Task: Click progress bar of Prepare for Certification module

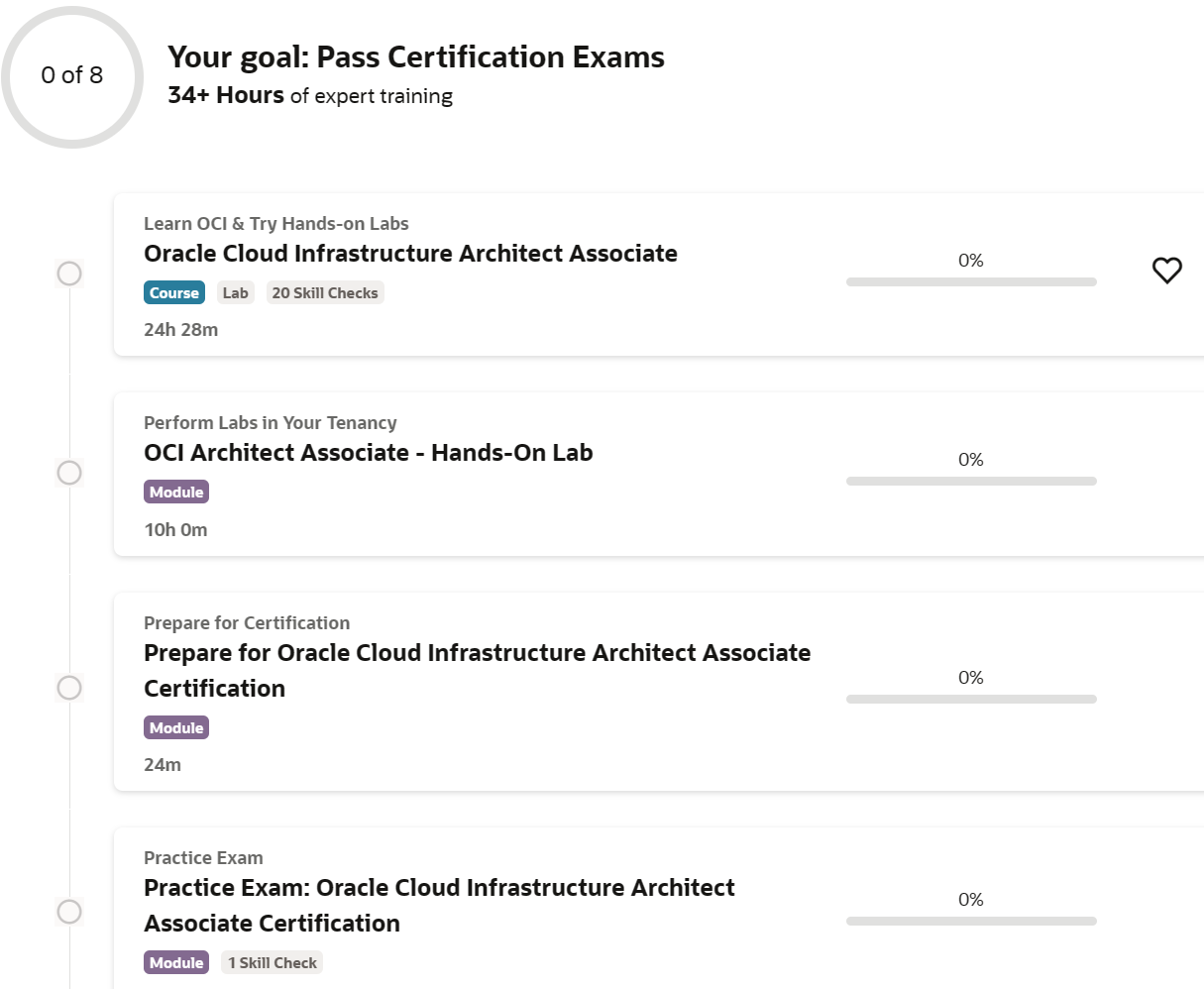Action: coord(971,700)
